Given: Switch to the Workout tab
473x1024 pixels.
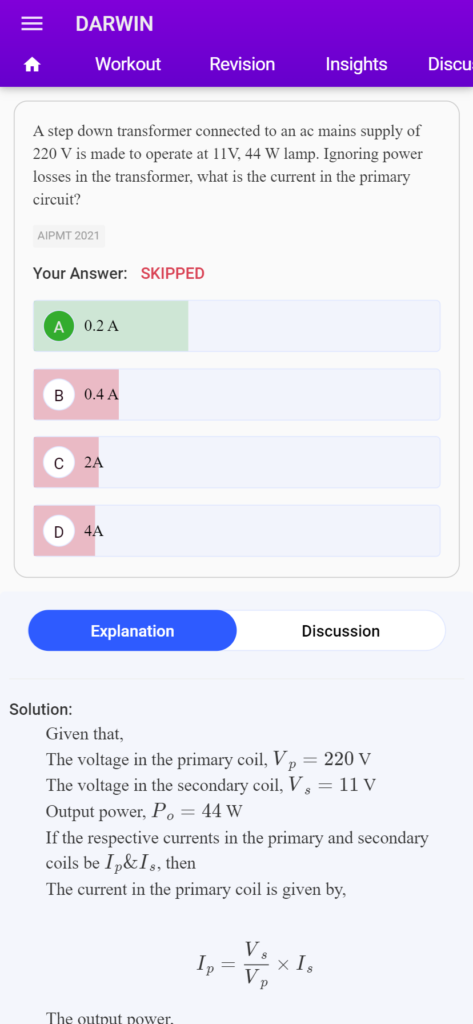Looking at the screenshot, I should pyautogui.click(x=127, y=64).
